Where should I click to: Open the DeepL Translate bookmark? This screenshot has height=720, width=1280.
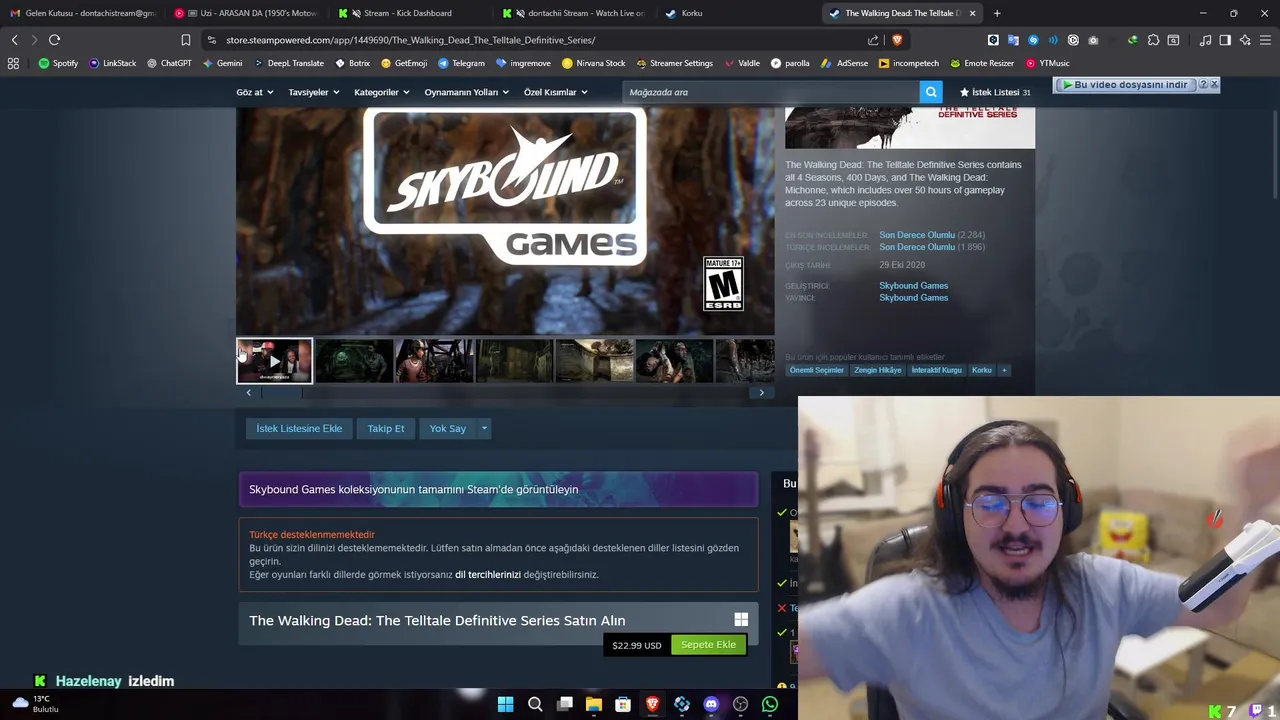click(x=288, y=63)
